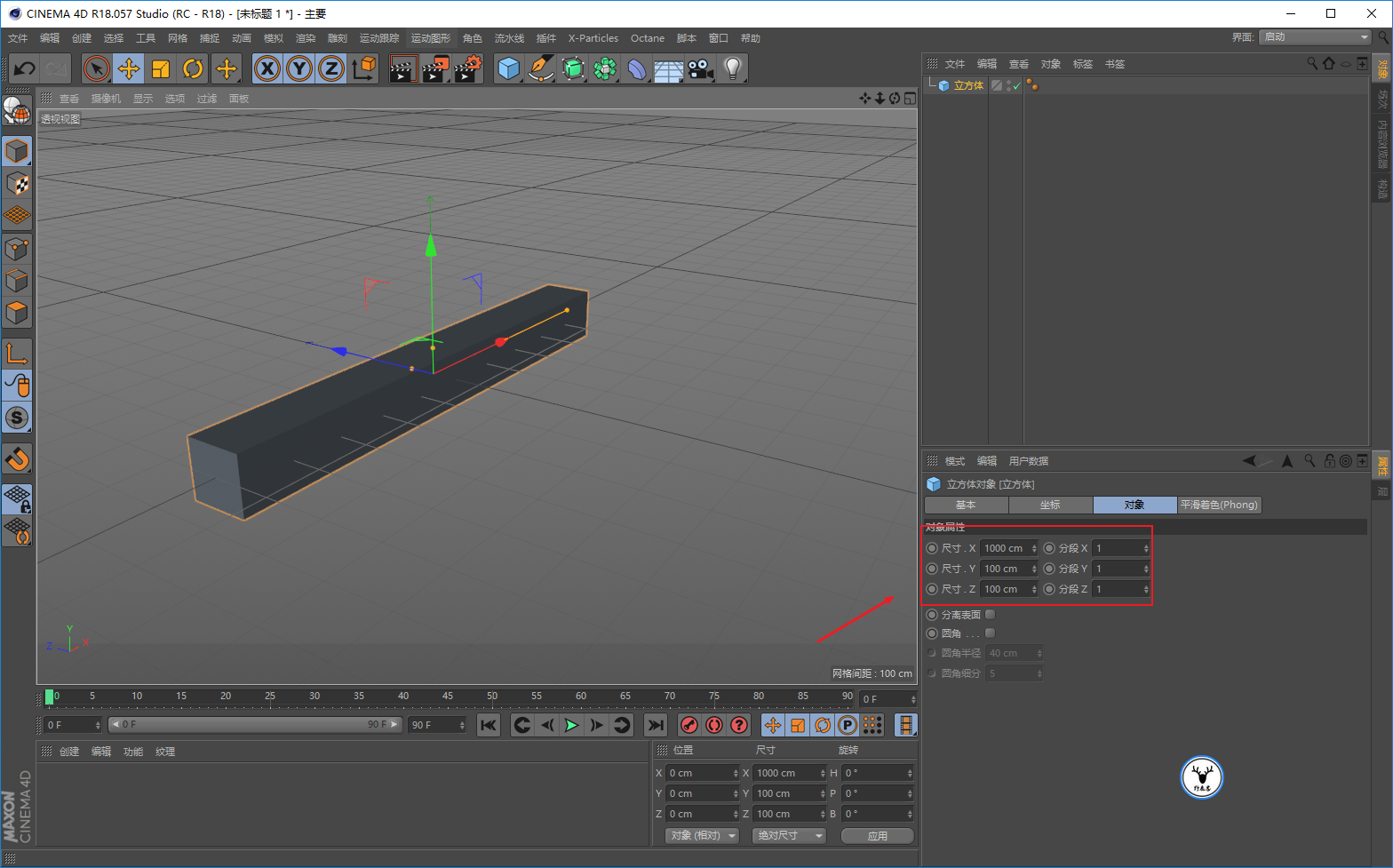Select polygons mode in left sidebar
Screen dimensions: 1393x868
17,313
